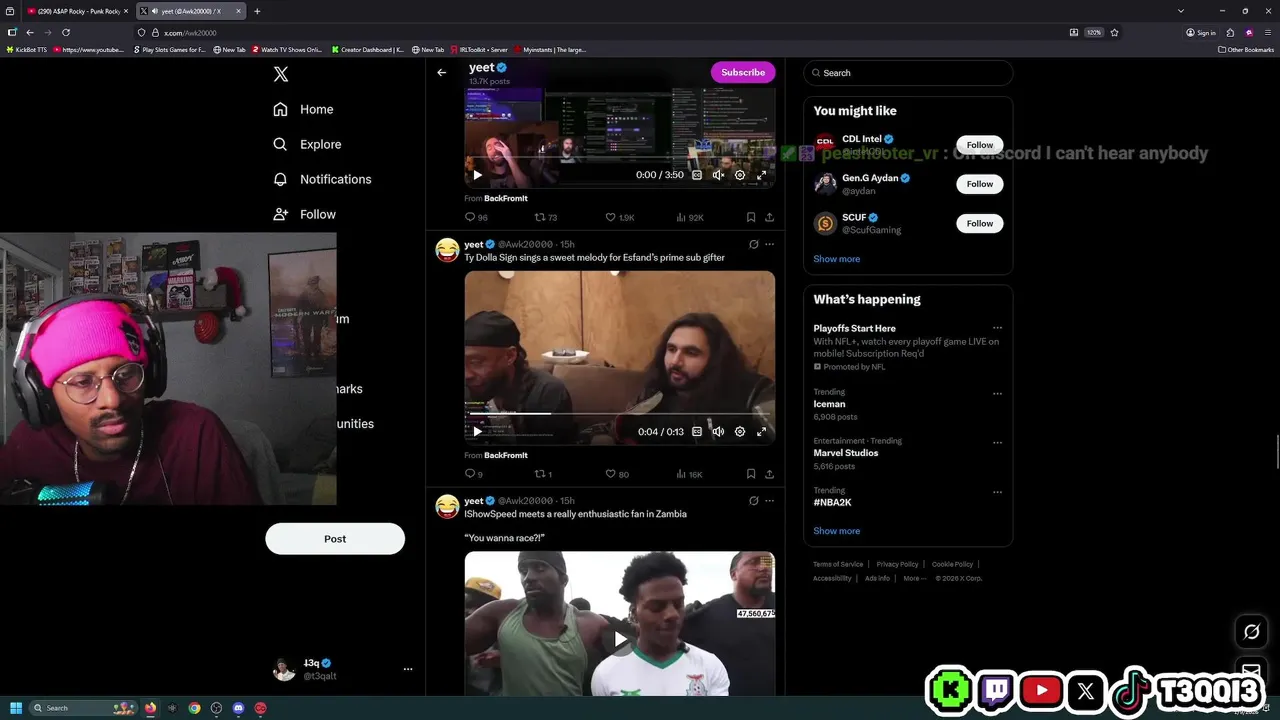Enter fullscreen on the 3:50 video
1280x720 pixels.
coord(761,175)
